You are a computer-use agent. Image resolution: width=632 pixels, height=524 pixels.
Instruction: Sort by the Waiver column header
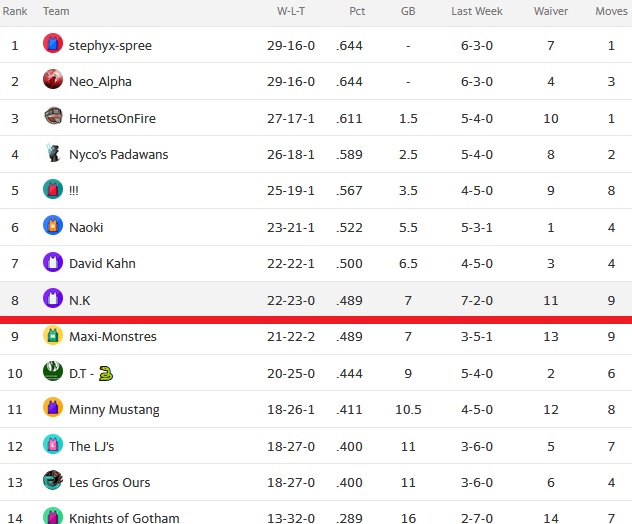coord(551,11)
